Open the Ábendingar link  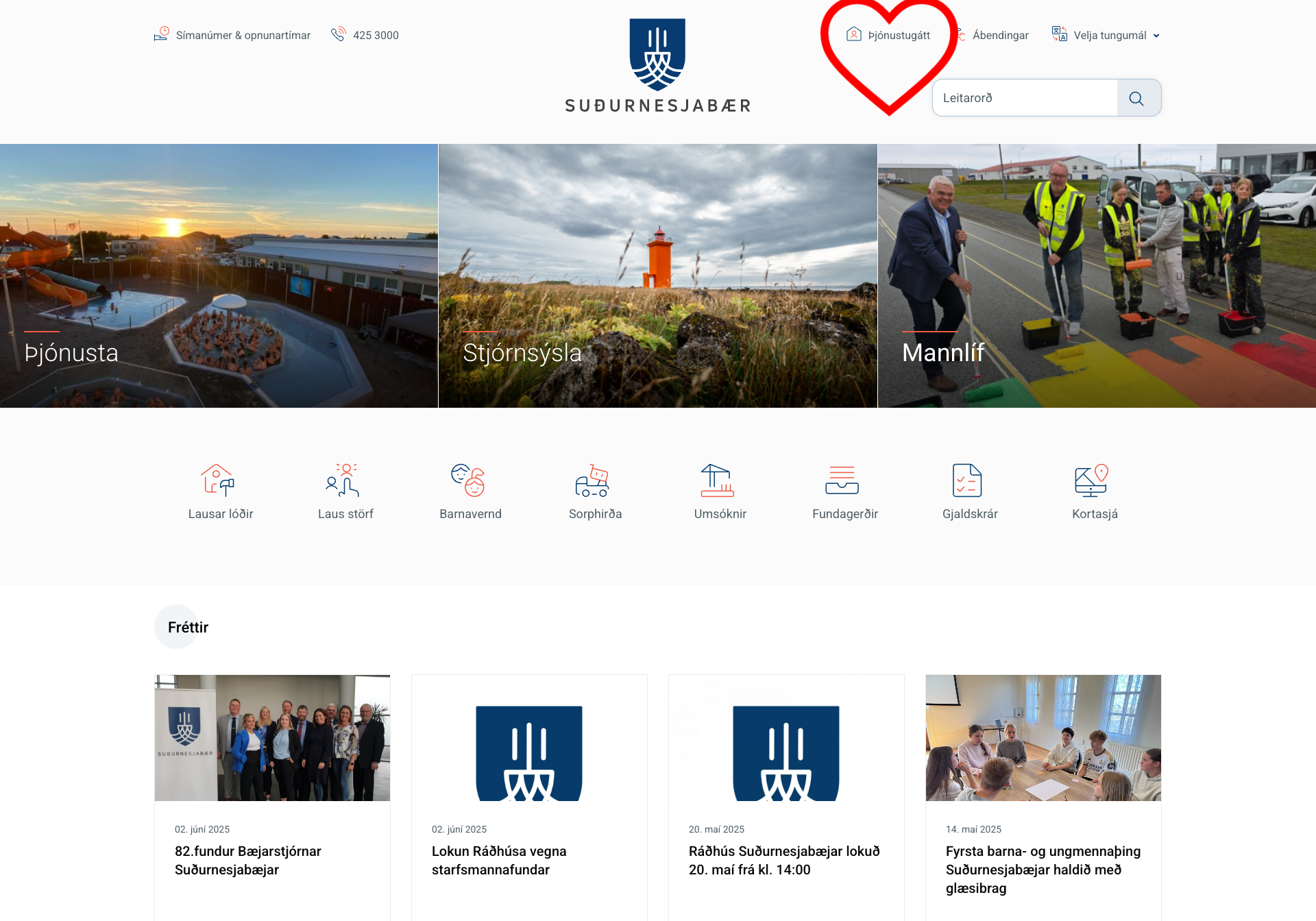point(1001,35)
